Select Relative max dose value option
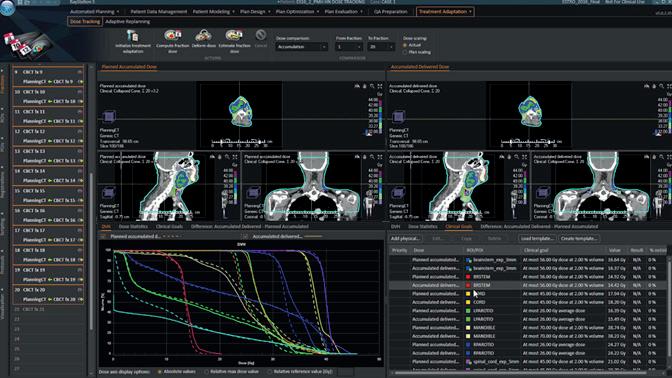Image resolution: width=672 pixels, height=378 pixels. [207, 372]
